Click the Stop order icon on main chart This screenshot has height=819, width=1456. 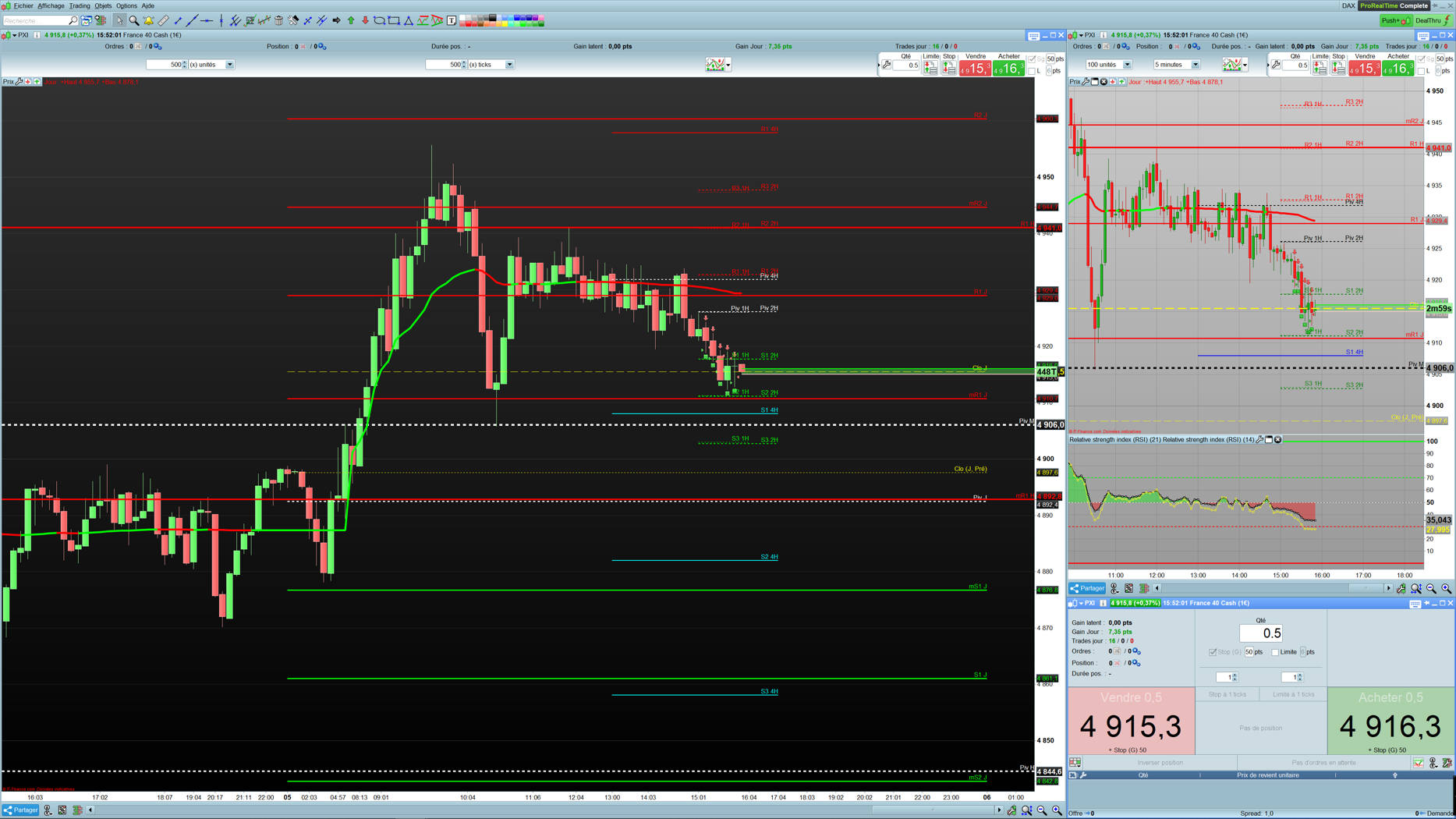[948, 69]
